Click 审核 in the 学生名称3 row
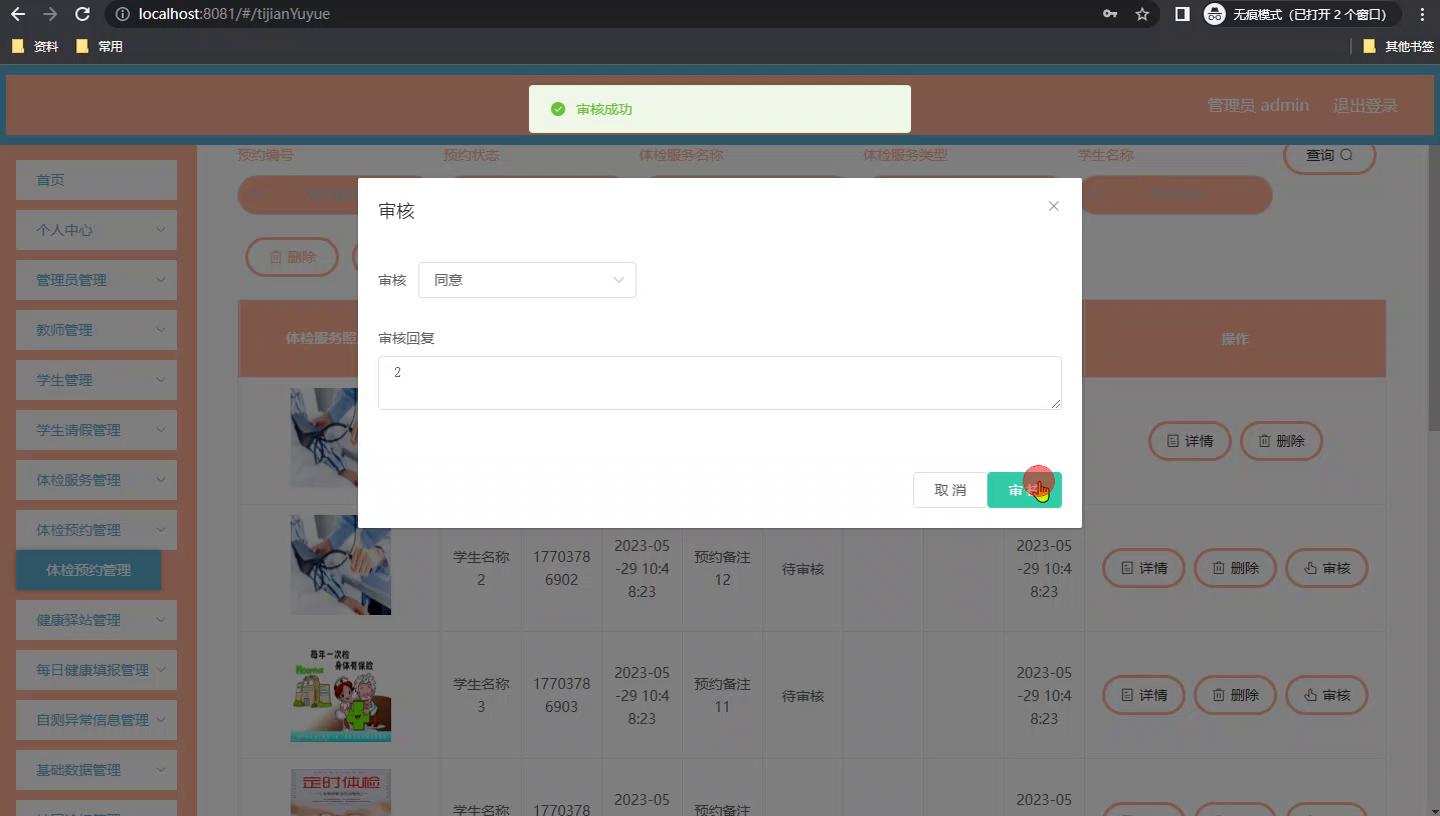 1327,695
